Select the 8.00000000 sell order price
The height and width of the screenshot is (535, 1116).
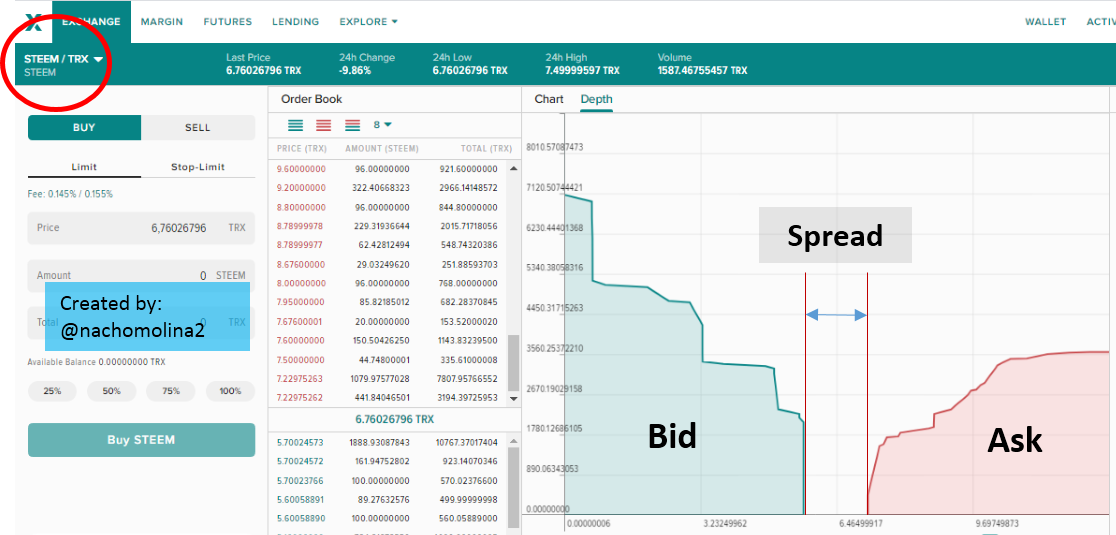pos(301,283)
